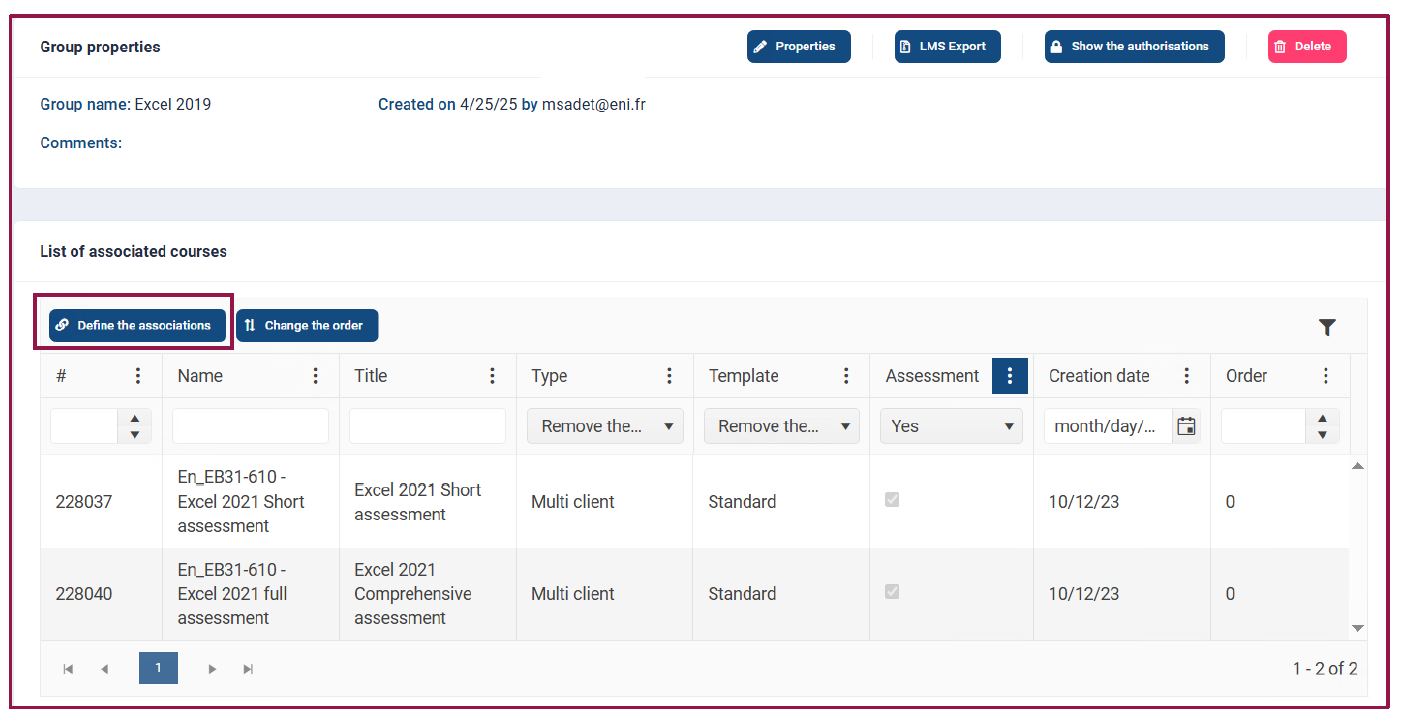Decrease the # filter value
Screen dimensions: 1407x727
click(x=135, y=434)
